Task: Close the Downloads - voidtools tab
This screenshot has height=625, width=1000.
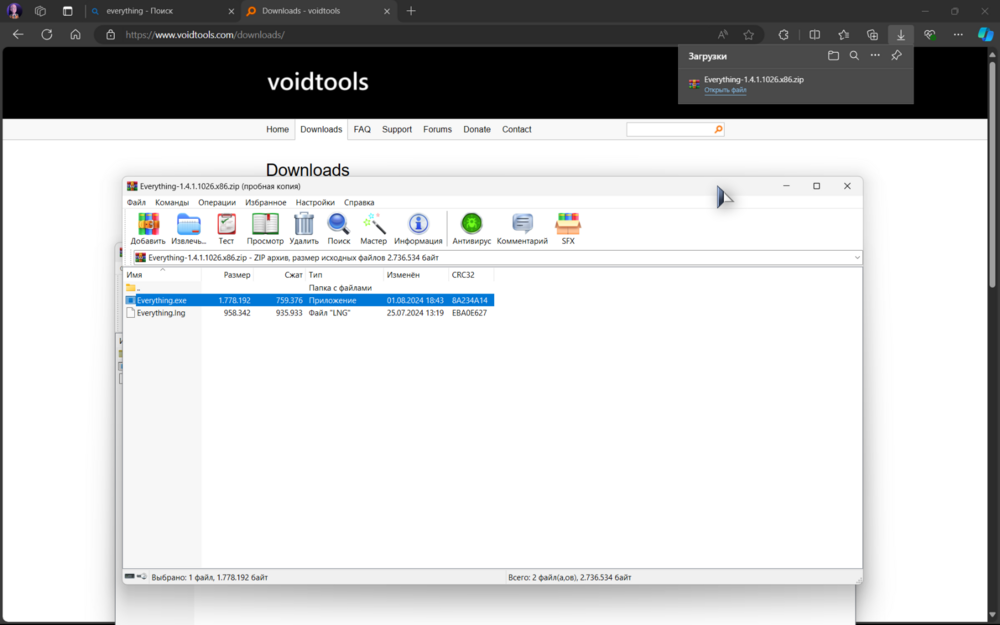Action: click(386, 11)
